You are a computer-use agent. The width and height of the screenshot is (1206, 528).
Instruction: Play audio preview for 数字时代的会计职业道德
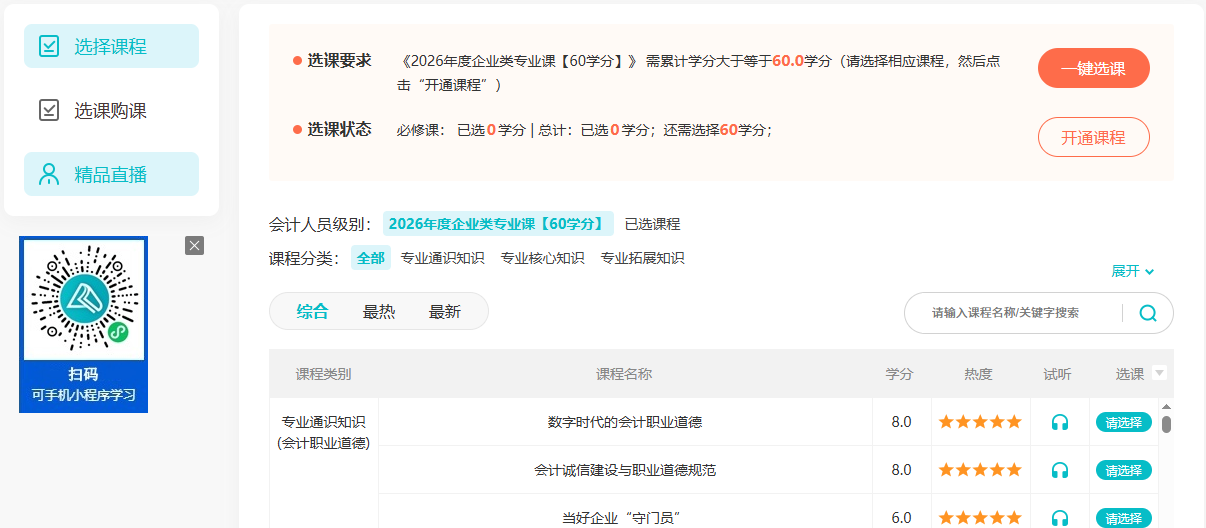(1060, 422)
